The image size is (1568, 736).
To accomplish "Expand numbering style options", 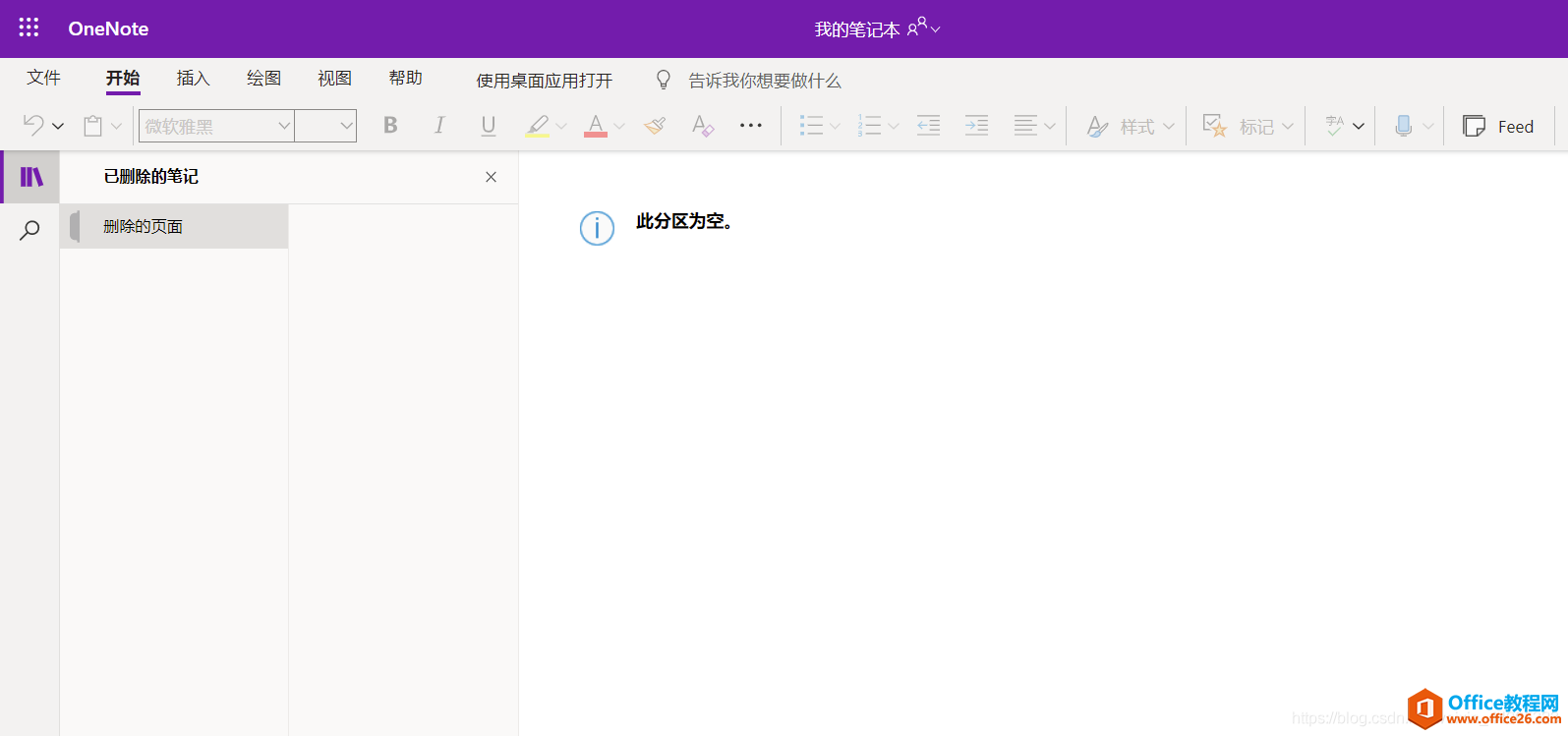I will point(894,126).
